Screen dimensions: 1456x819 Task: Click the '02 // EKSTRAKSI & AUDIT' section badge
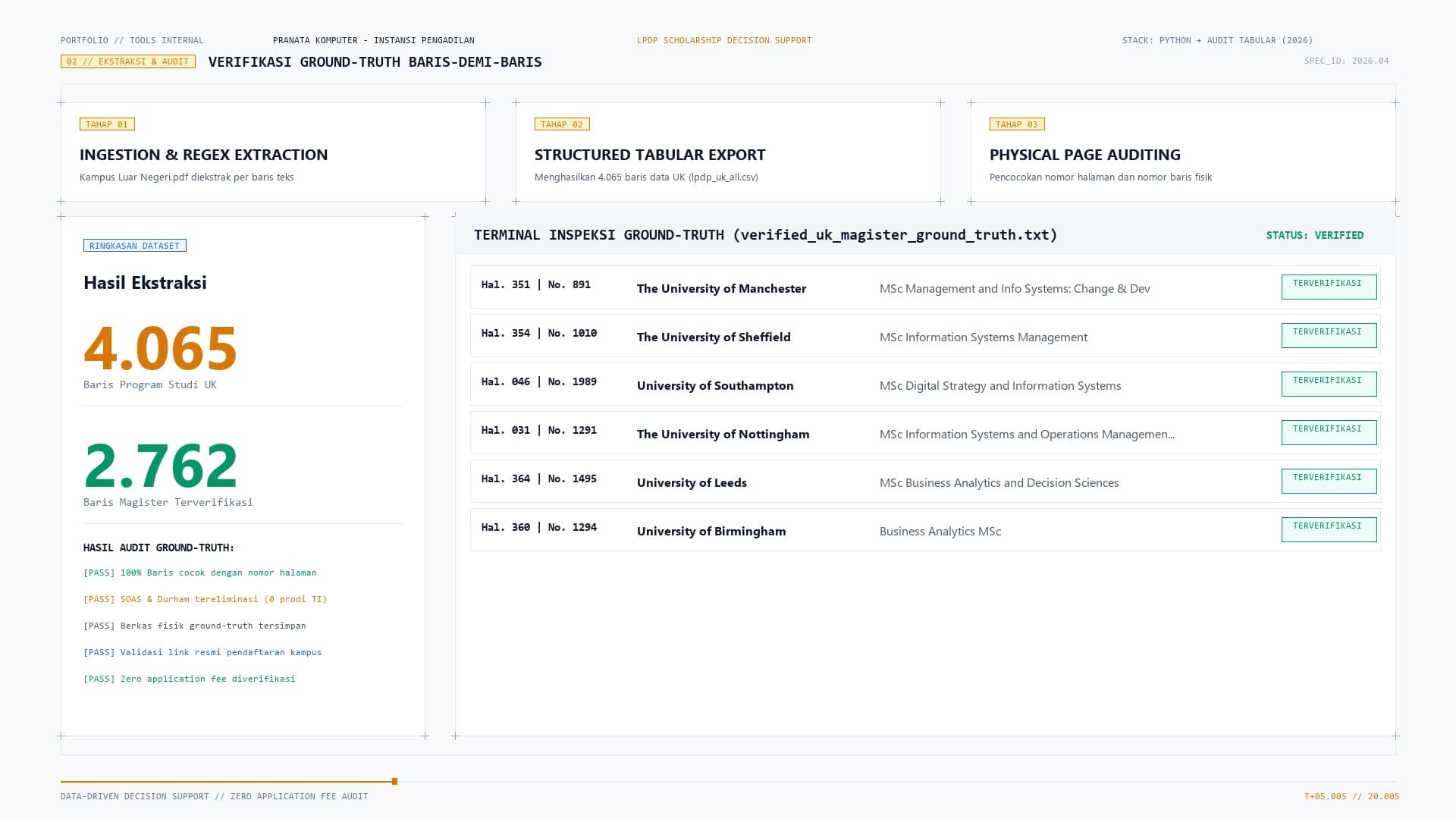point(128,61)
